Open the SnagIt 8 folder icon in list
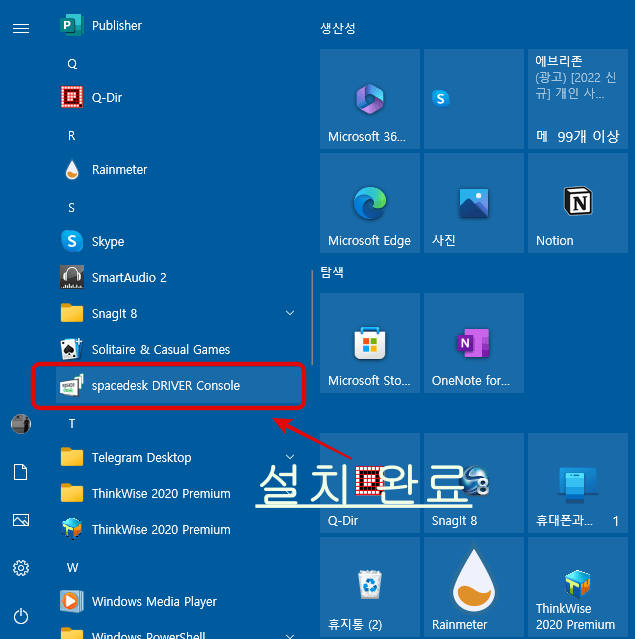This screenshot has height=639, width=635. 72,313
